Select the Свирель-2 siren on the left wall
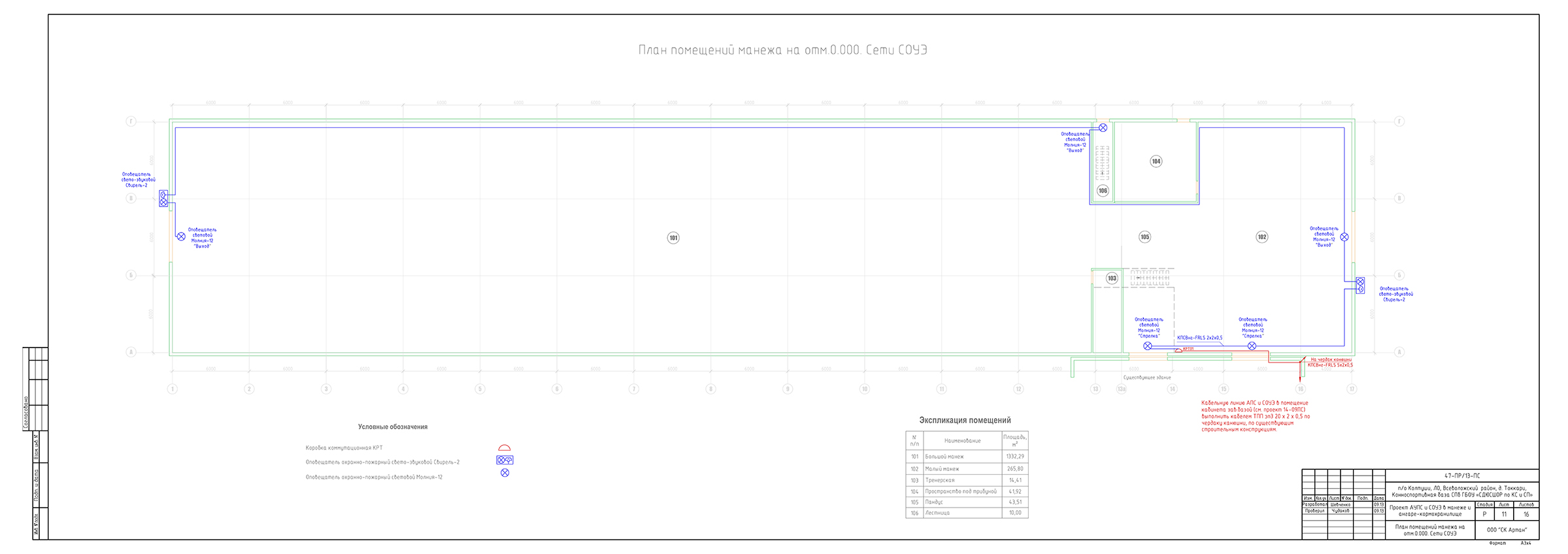This screenshot has height=554, width=1568. coord(163,199)
